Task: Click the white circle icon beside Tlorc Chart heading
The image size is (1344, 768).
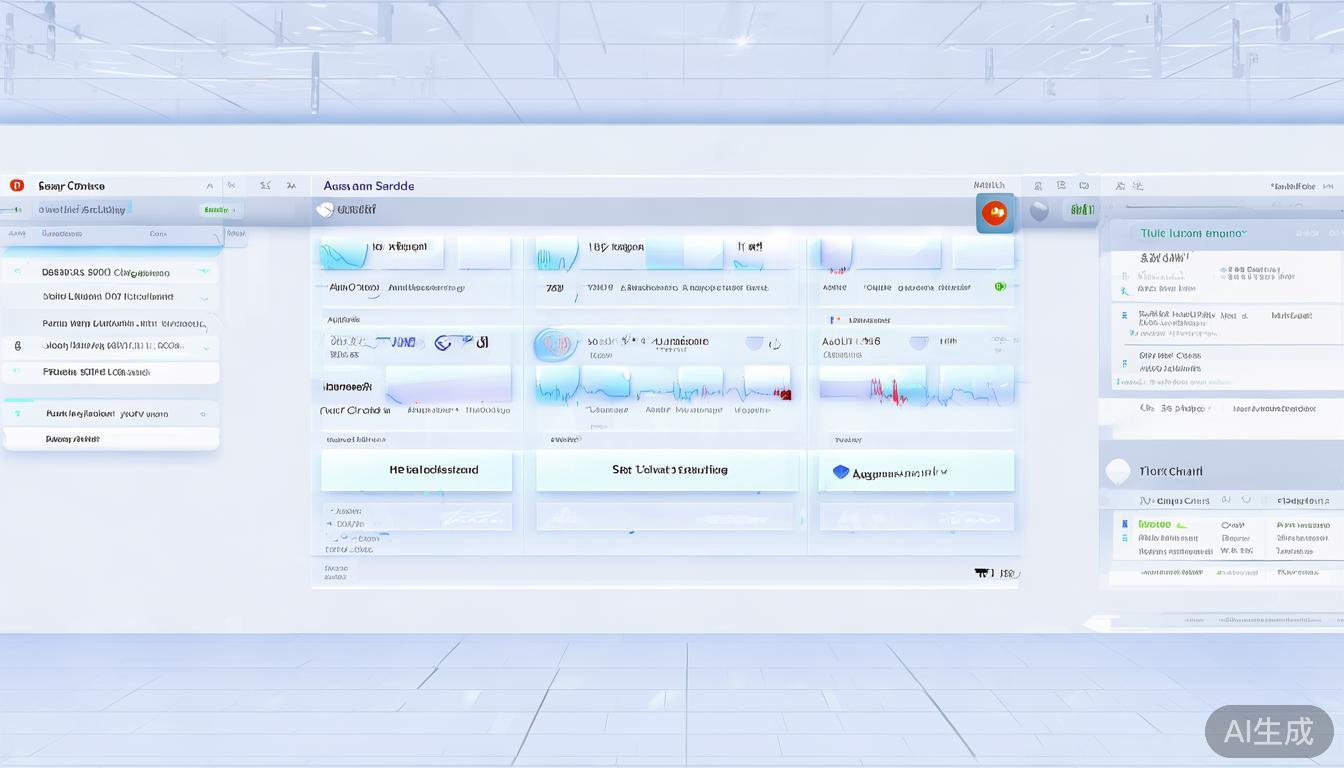Action: tap(1118, 471)
